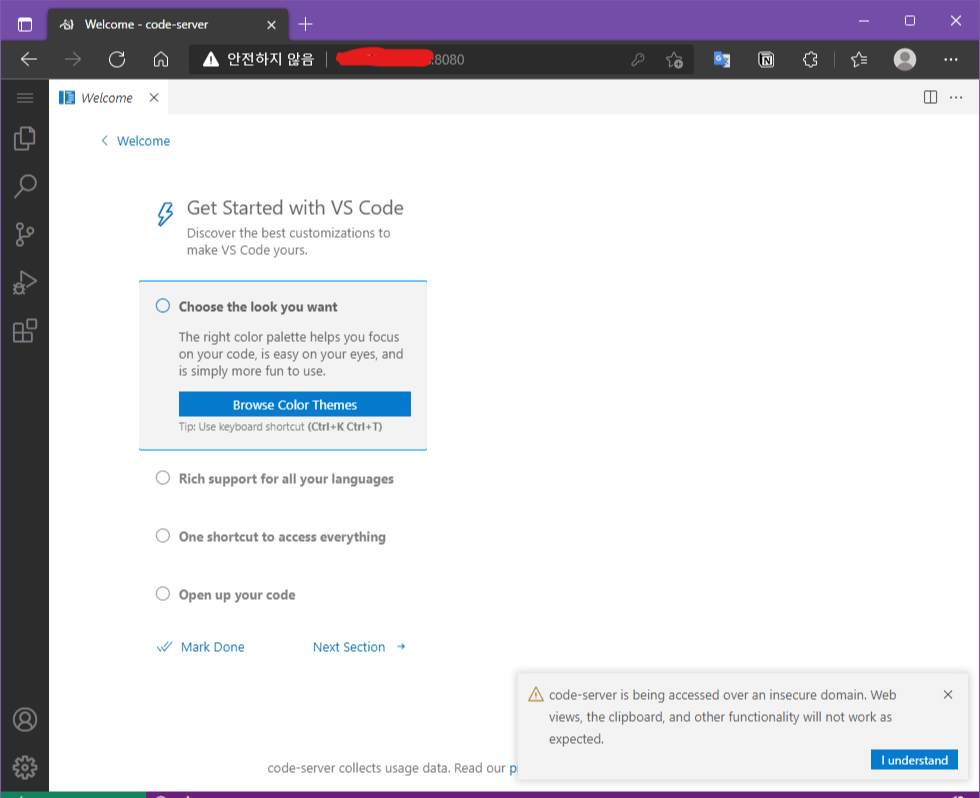The height and width of the screenshot is (798, 980).
Task: Go back to the Welcome page link
Action: click(136, 141)
